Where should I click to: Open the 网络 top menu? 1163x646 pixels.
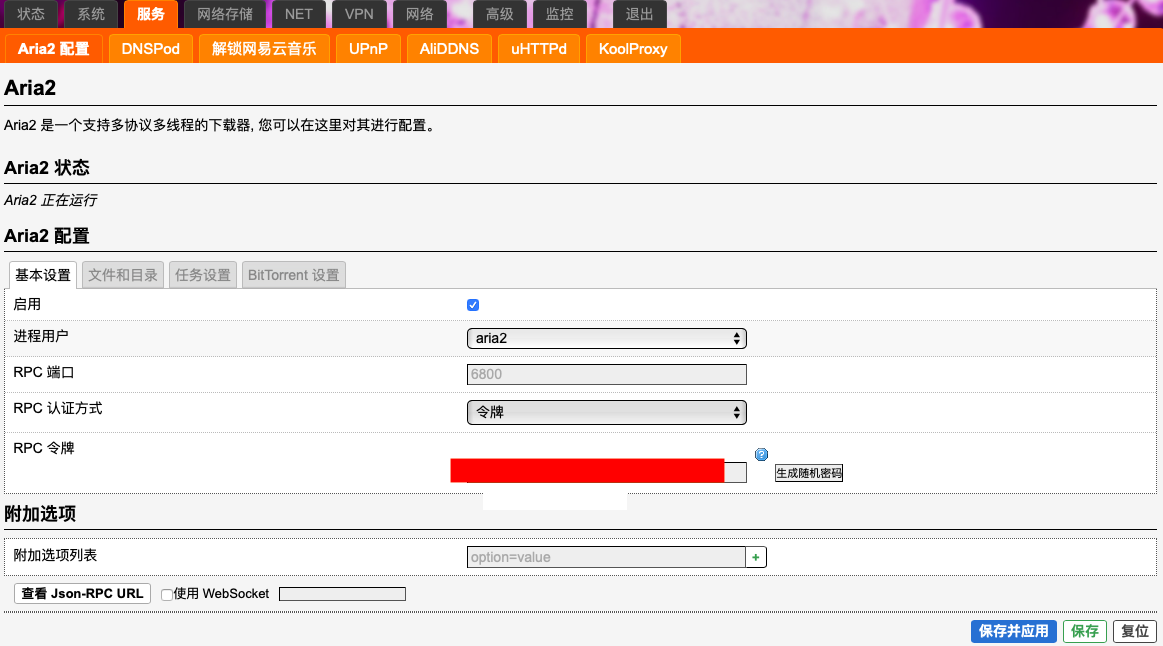tap(419, 14)
